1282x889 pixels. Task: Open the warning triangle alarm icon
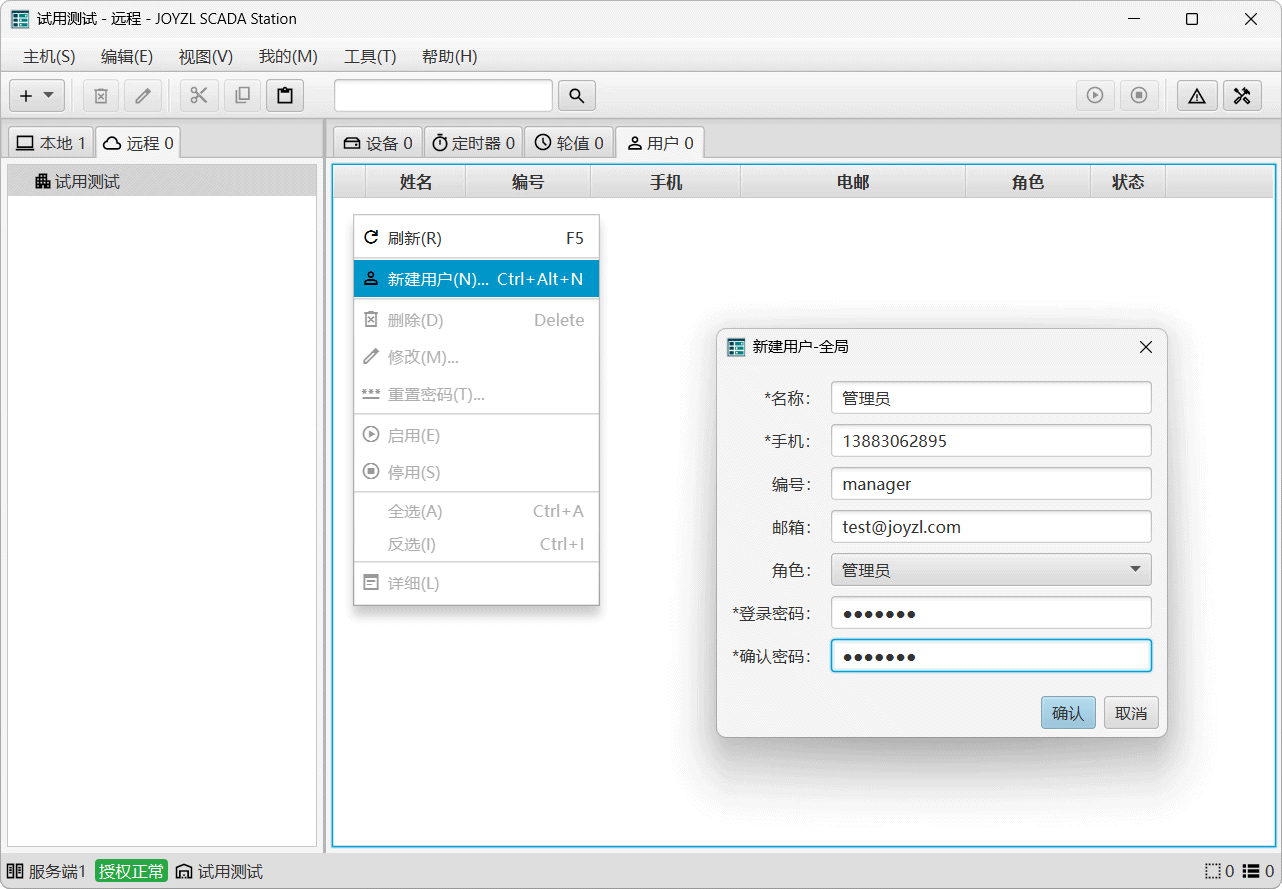tap(1197, 96)
